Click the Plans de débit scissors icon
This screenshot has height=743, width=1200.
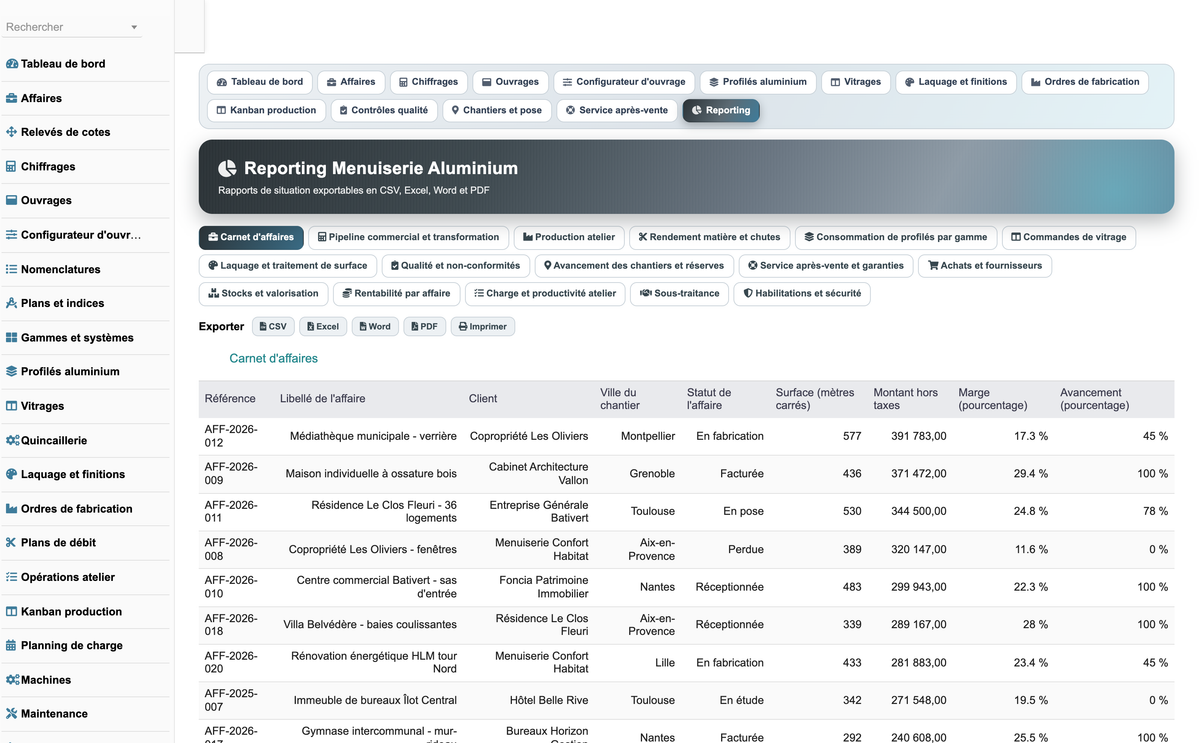coord(12,543)
